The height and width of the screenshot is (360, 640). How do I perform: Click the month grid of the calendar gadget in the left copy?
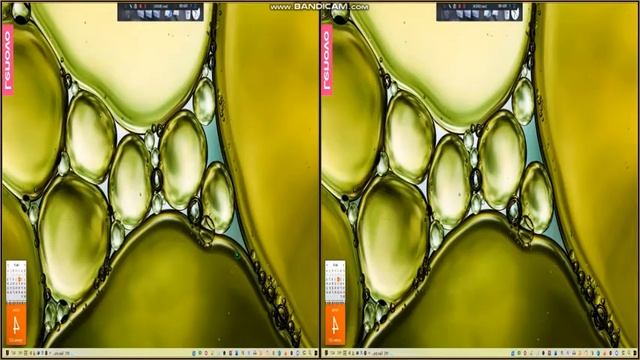[16, 282]
